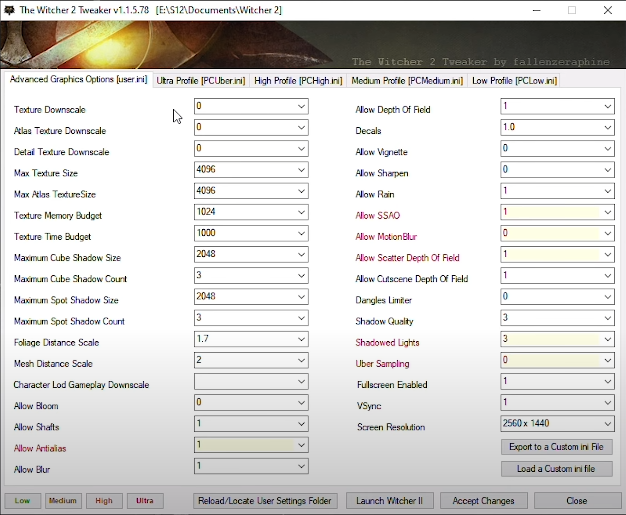Apply the Medium preset button
626x515 pixels.
point(63,501)
